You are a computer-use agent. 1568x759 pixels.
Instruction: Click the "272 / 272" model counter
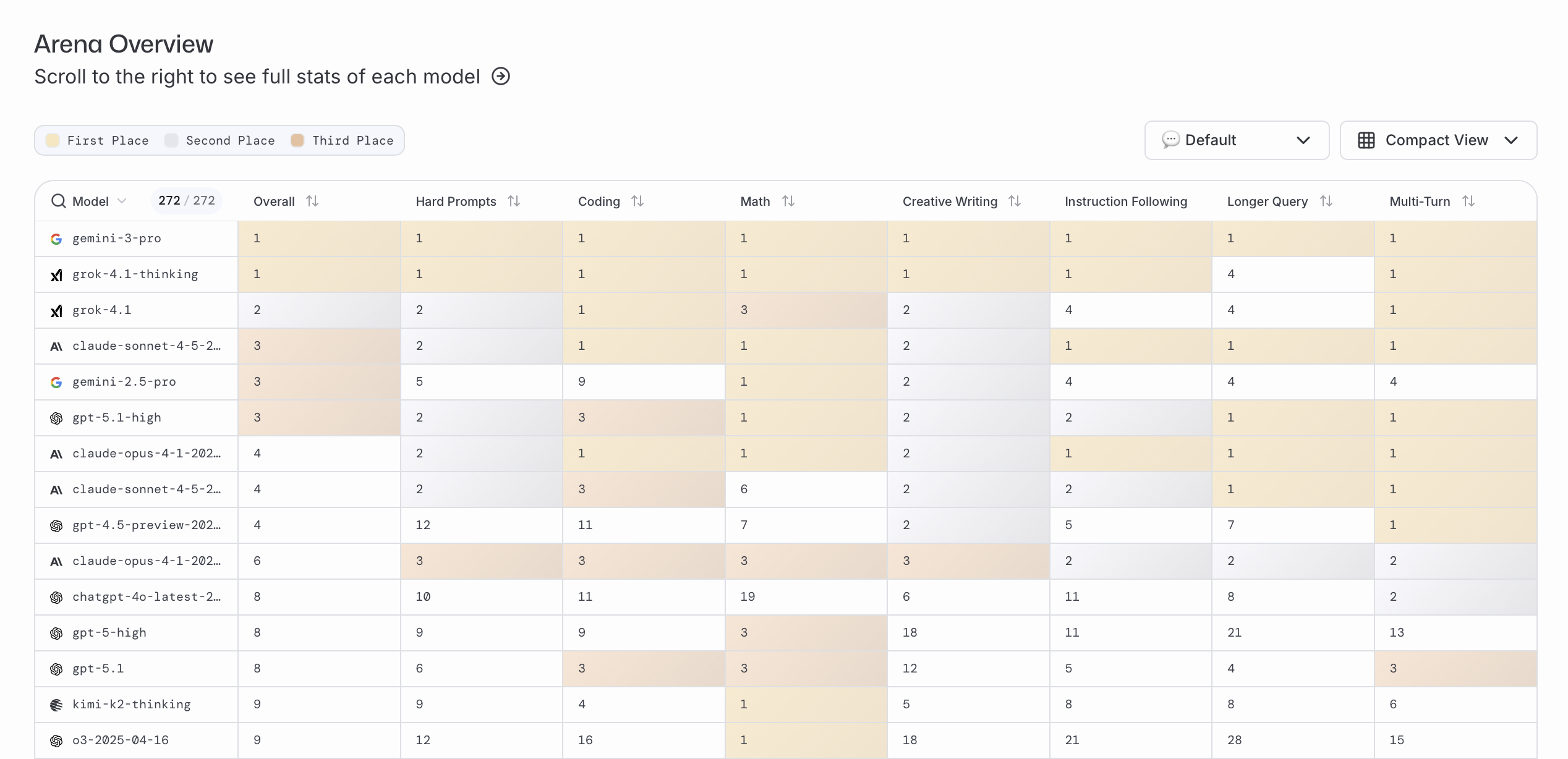[x=187, y=200]
